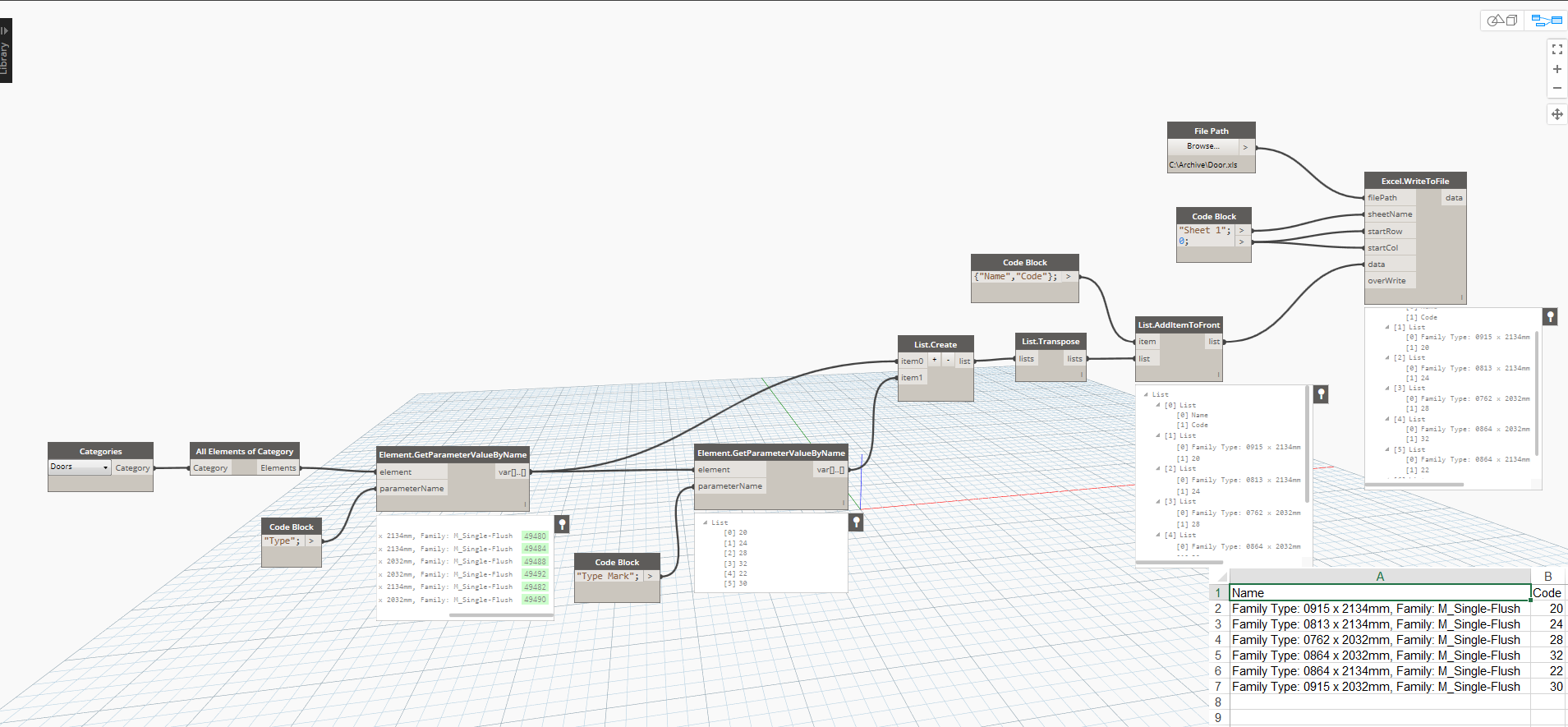Select the row 5 header in the spreadsheet
This screenshot has width=1568, height=727.
click(x=1218, y=656)
